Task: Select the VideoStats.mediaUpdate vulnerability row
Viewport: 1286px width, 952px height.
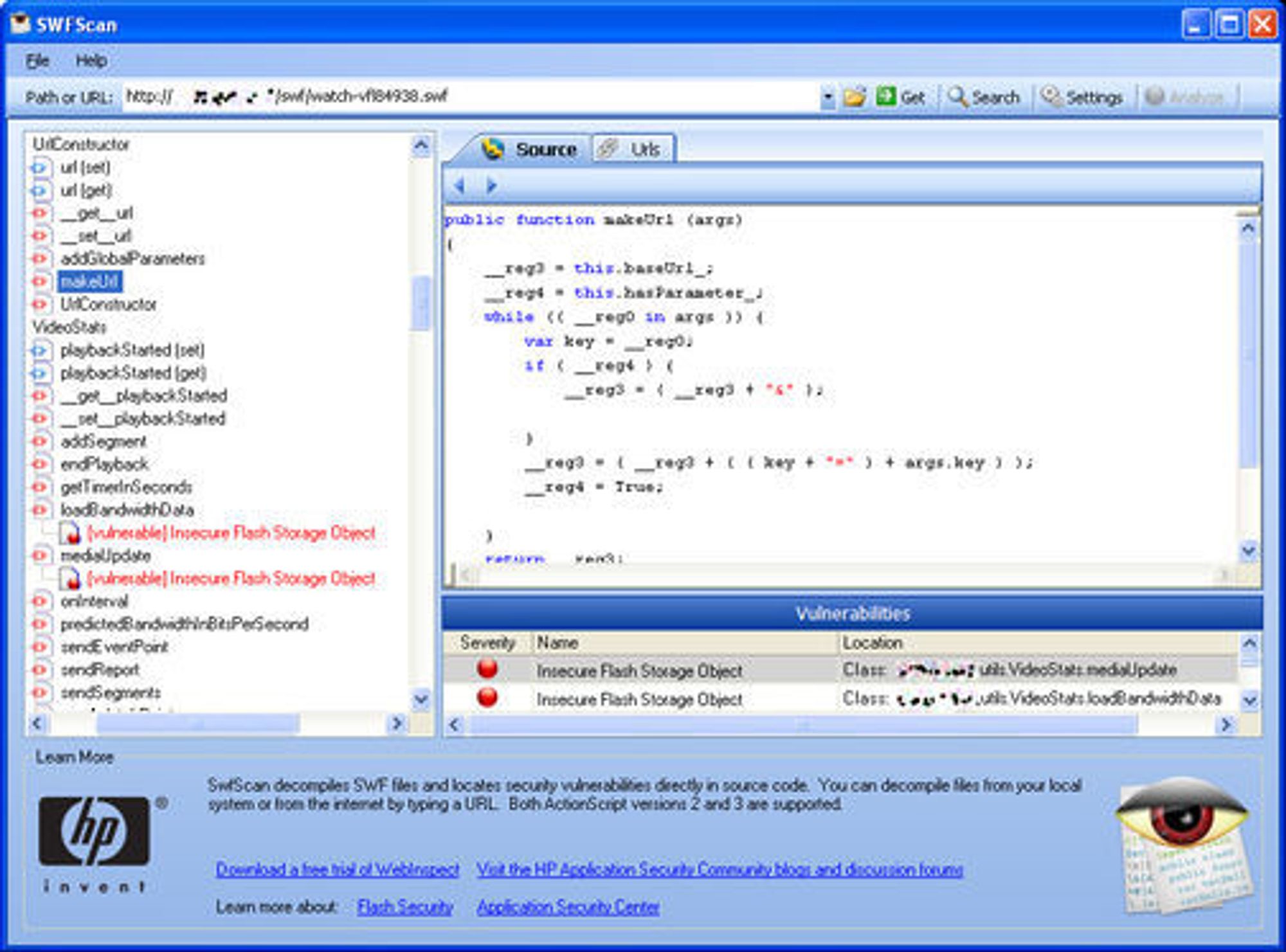Action: click(x=841, y=670)
